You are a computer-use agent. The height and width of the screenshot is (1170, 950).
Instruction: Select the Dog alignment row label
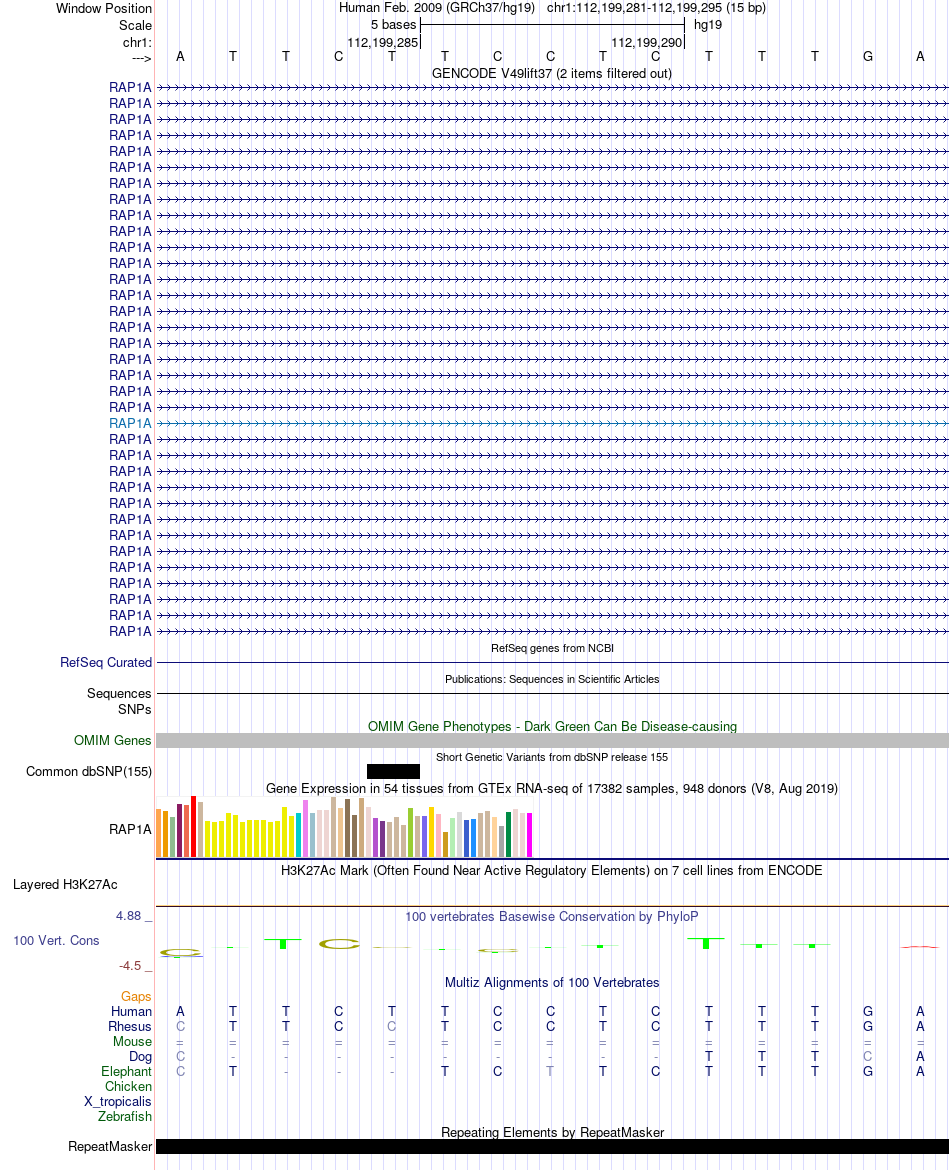140,1057
